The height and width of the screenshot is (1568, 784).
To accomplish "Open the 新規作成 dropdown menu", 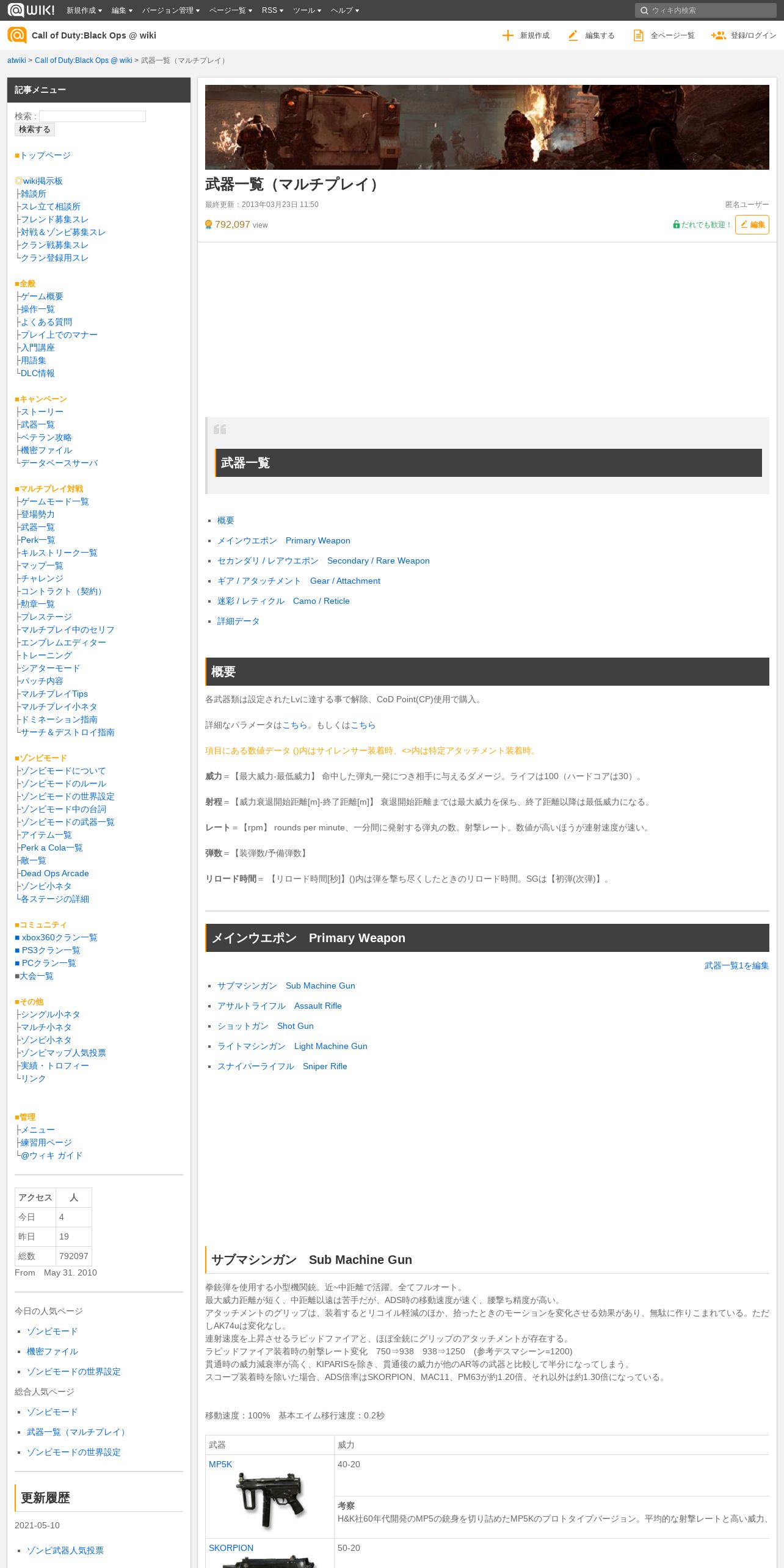I will point(84,10).
